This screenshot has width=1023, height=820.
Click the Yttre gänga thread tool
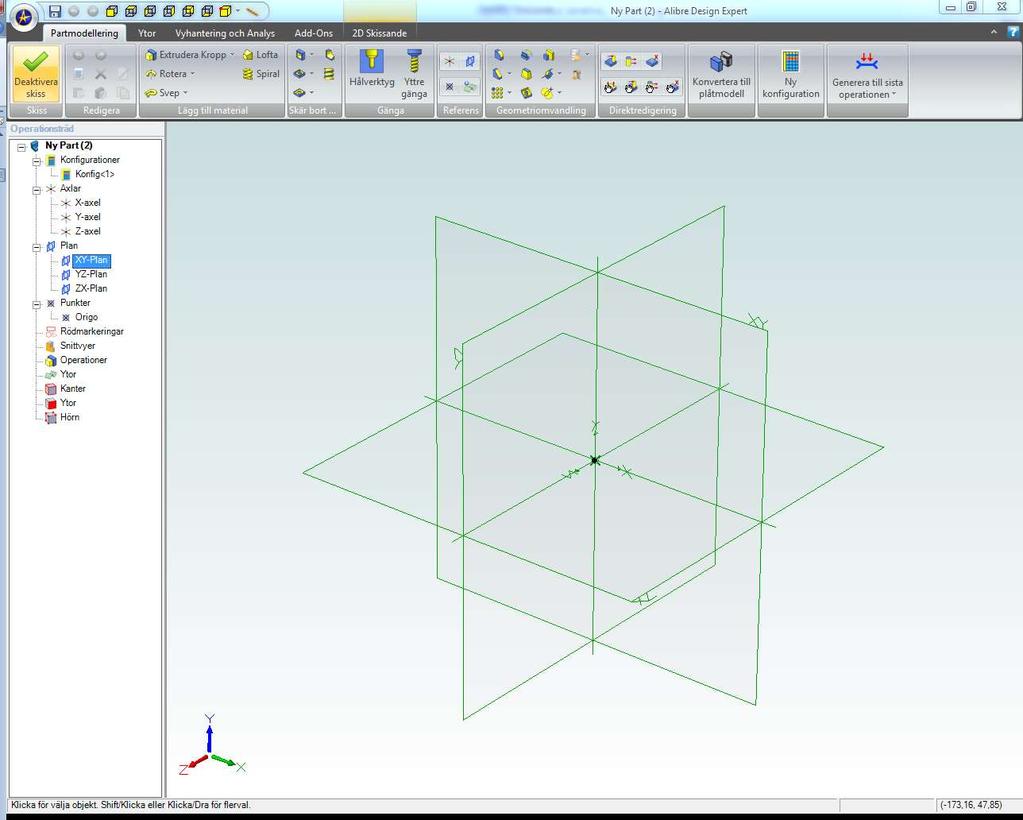click(414, 74)
